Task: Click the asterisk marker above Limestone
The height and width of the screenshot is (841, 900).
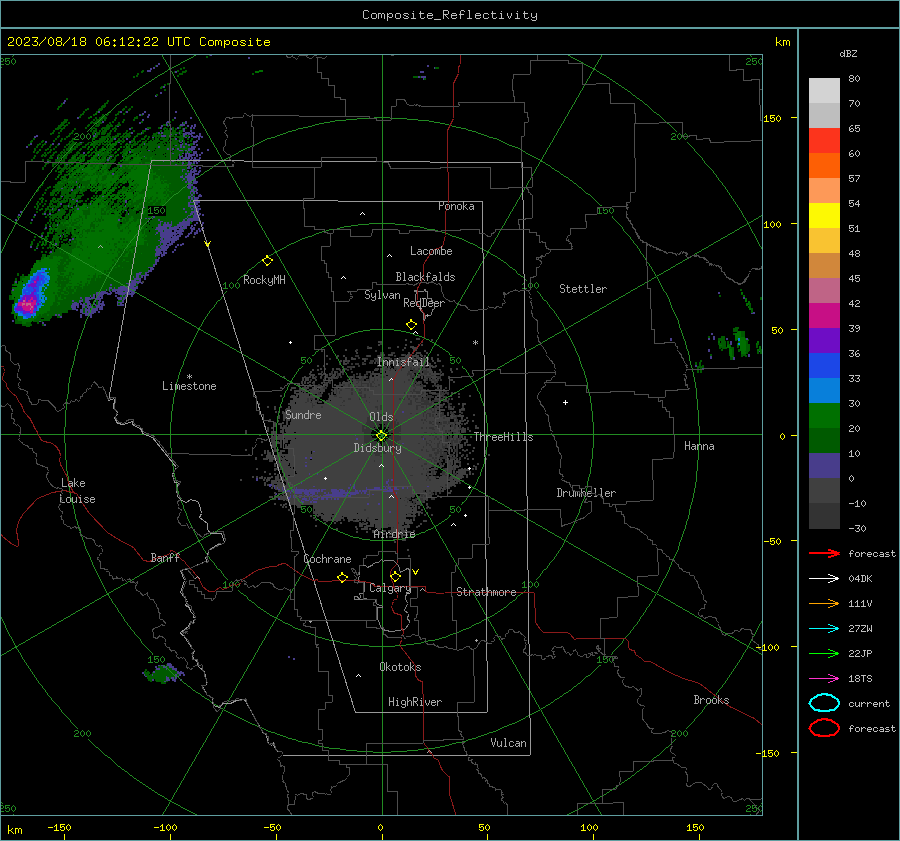Action: coord(189,377)
